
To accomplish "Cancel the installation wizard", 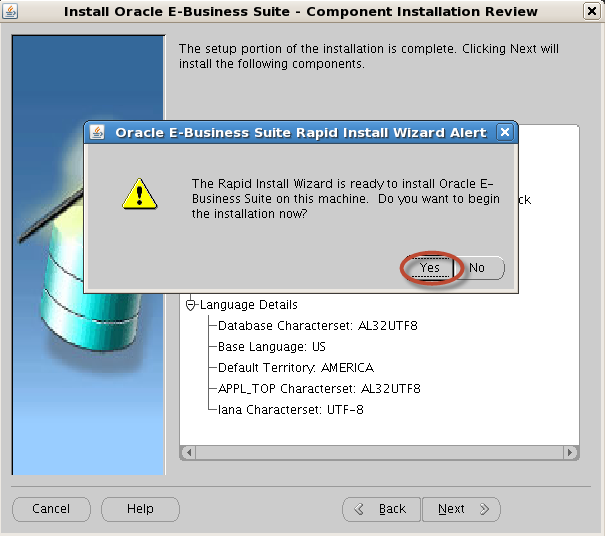I will click(51, 509).
